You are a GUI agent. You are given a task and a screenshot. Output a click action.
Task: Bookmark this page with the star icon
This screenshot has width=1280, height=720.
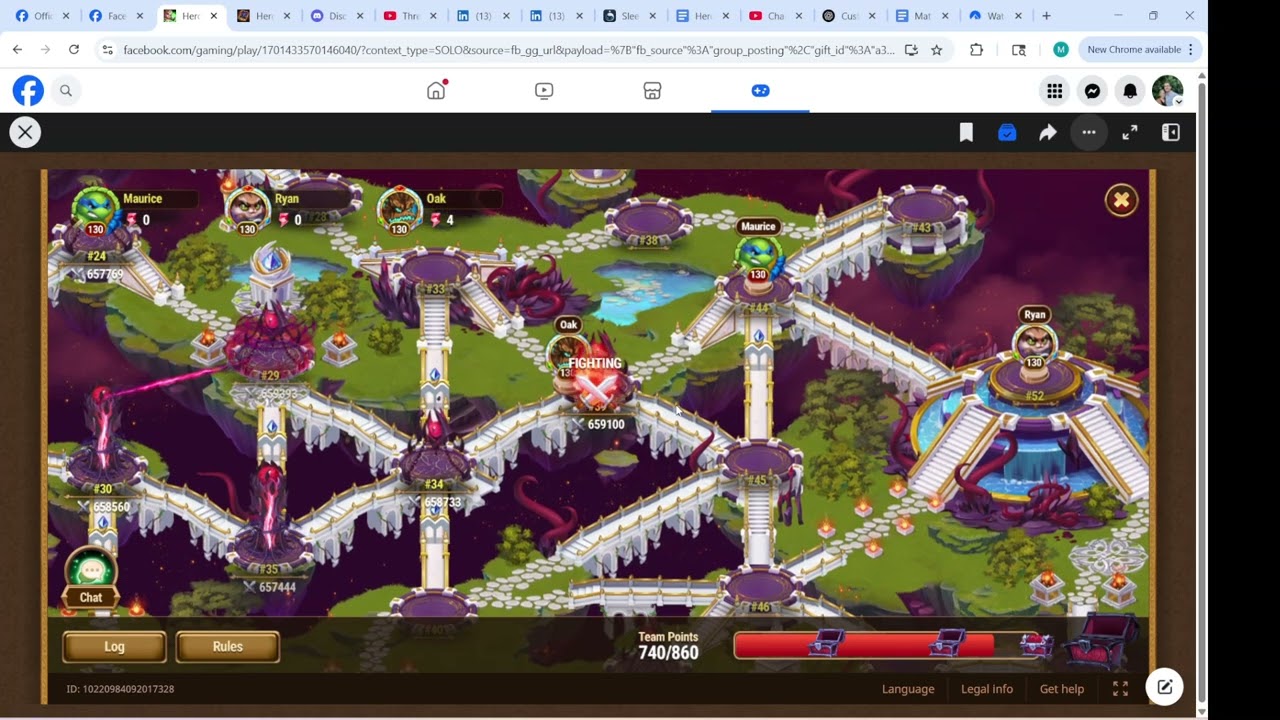[936, 49]
